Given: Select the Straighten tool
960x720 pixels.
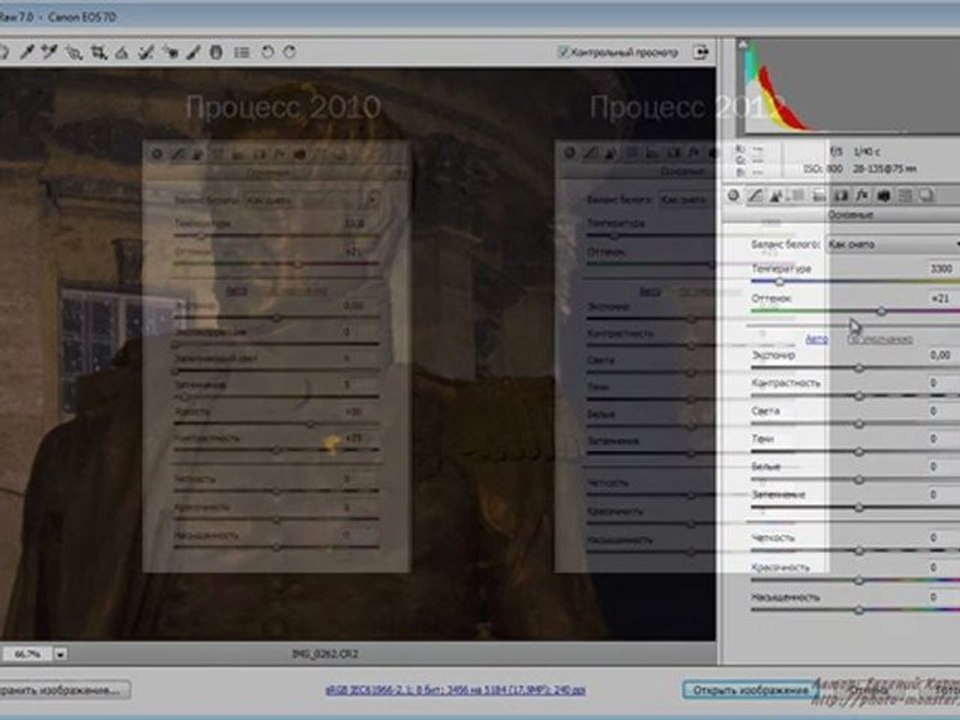Looking at the screenshot, I should [x=121, y=53].
